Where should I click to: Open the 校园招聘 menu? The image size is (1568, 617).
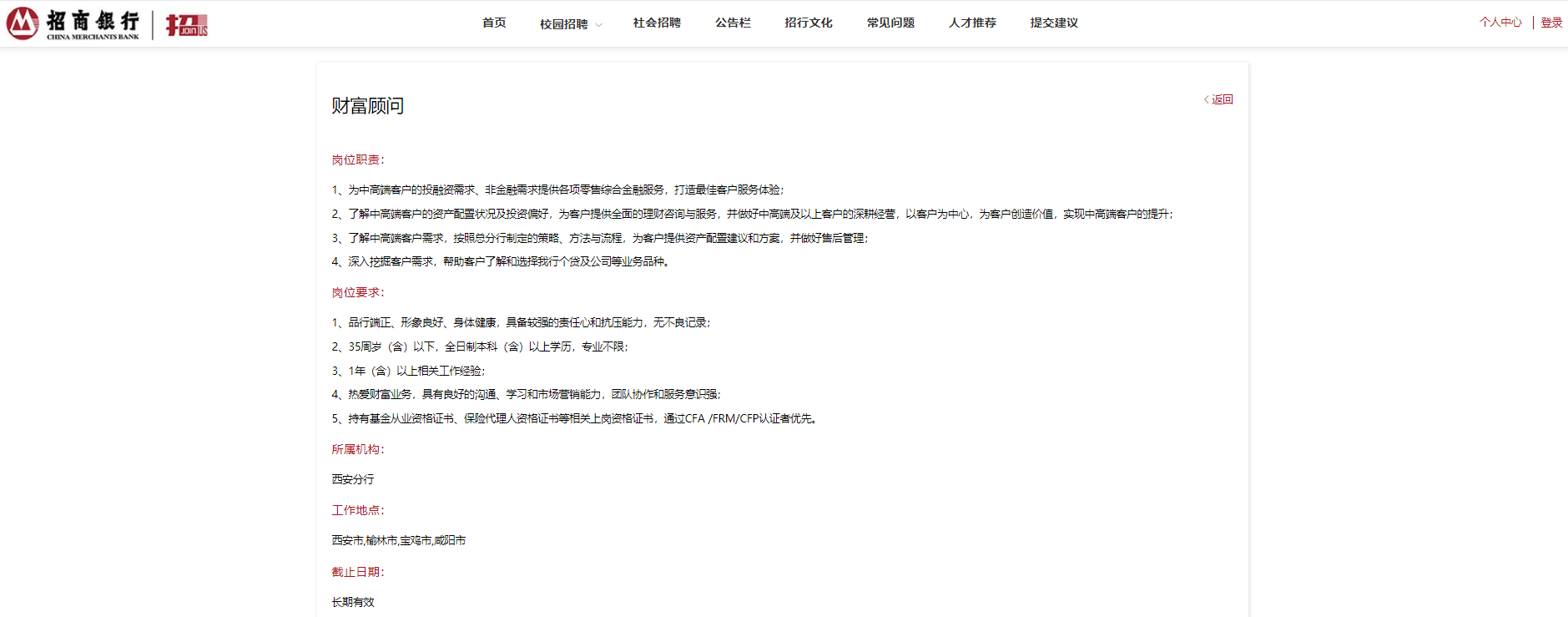(x=563, y=23)
